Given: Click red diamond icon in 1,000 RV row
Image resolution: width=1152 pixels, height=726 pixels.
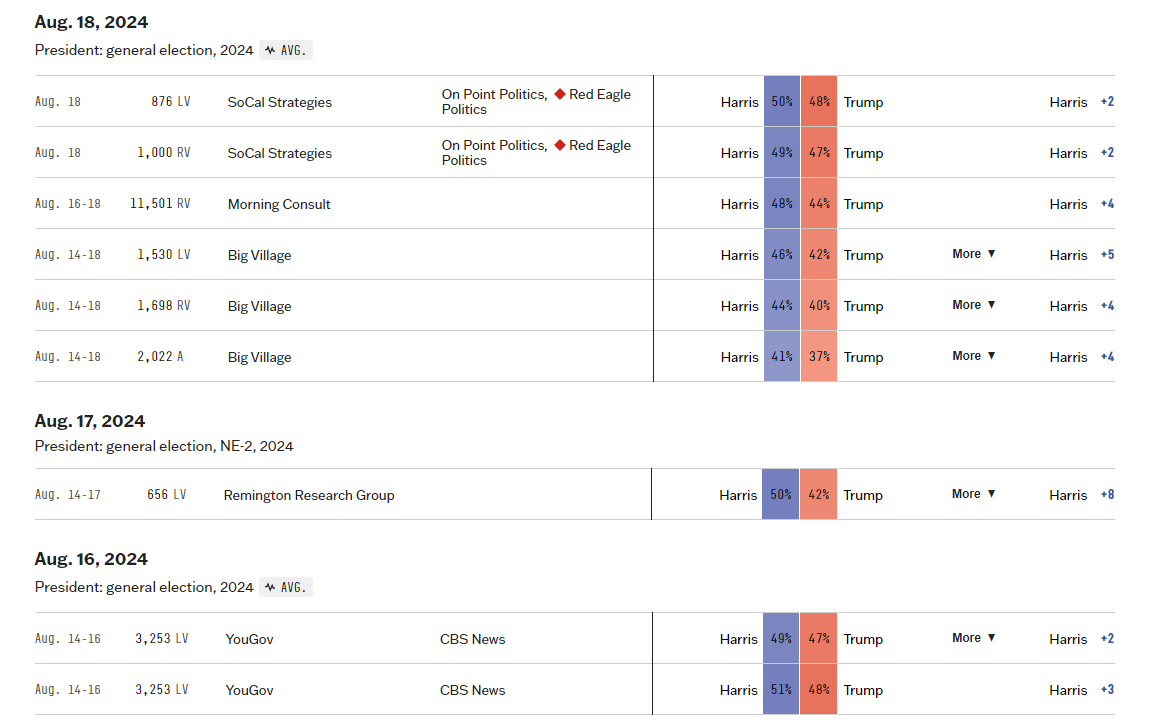Looking at the screenshot, I should (x=560, y=145).
